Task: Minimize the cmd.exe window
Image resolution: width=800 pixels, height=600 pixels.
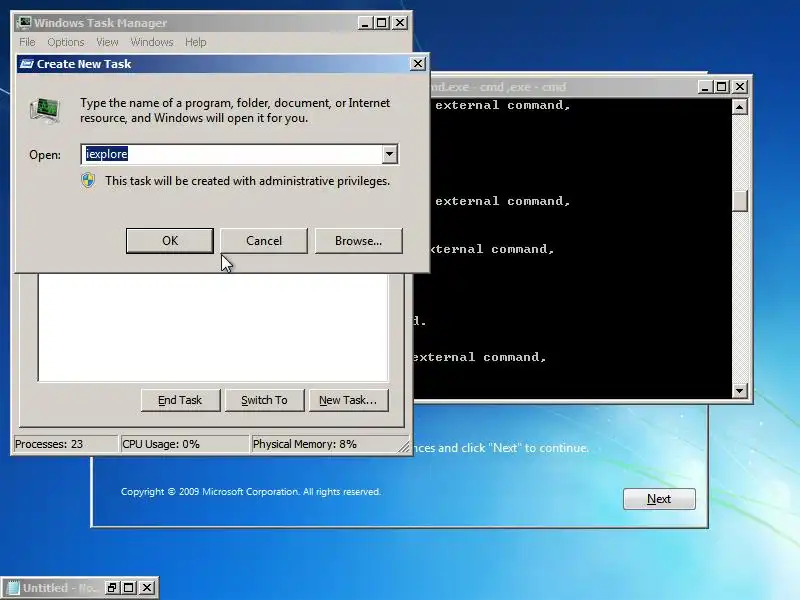Action: pos(705,87)
